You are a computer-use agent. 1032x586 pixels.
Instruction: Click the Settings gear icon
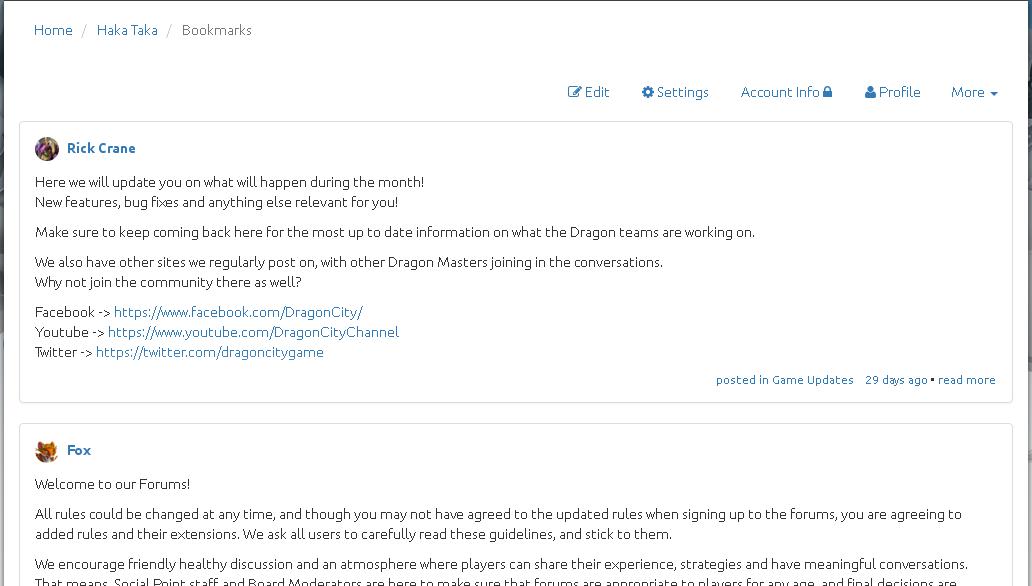(648, 92)
